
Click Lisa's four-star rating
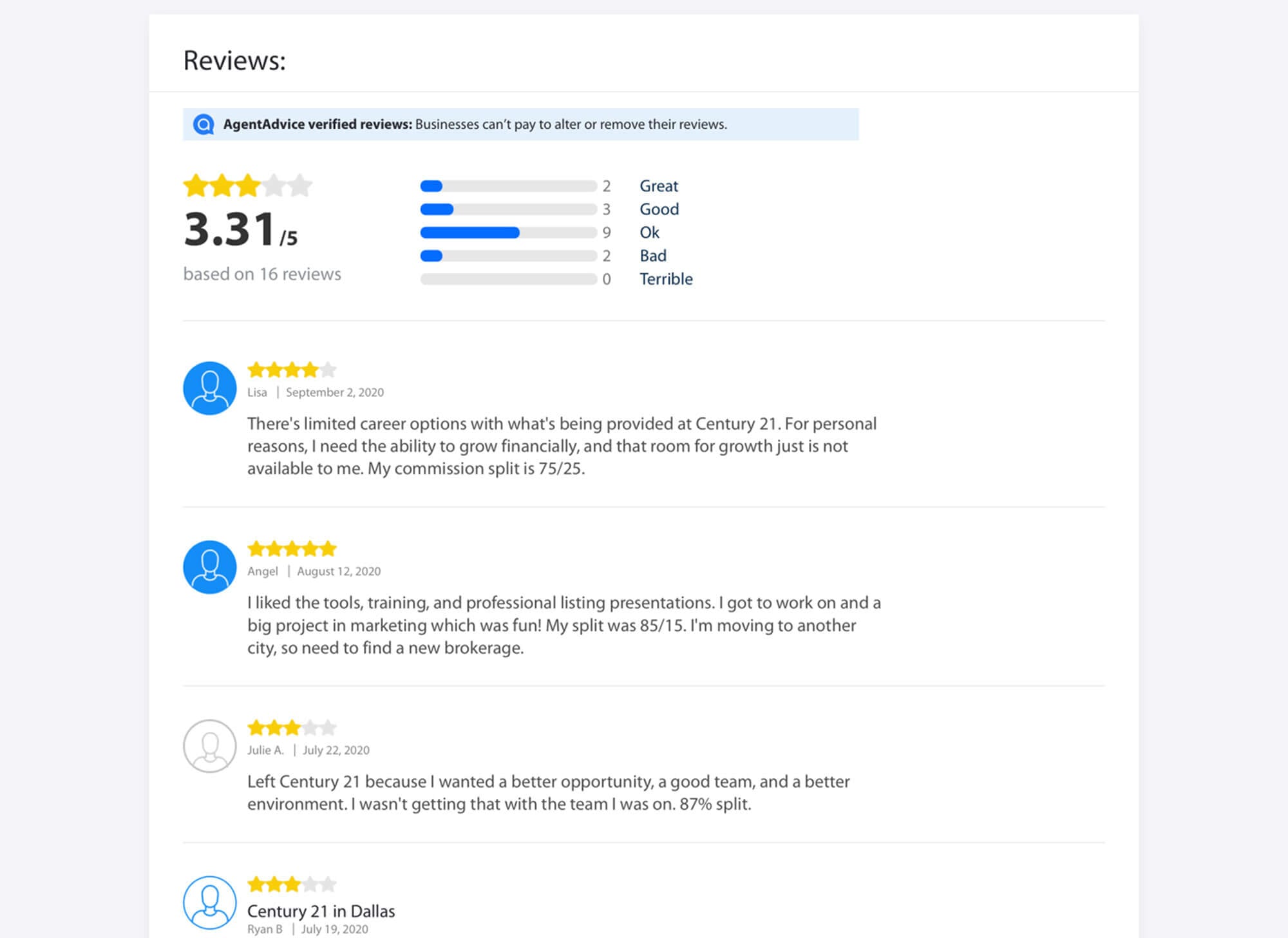(292, 370)
